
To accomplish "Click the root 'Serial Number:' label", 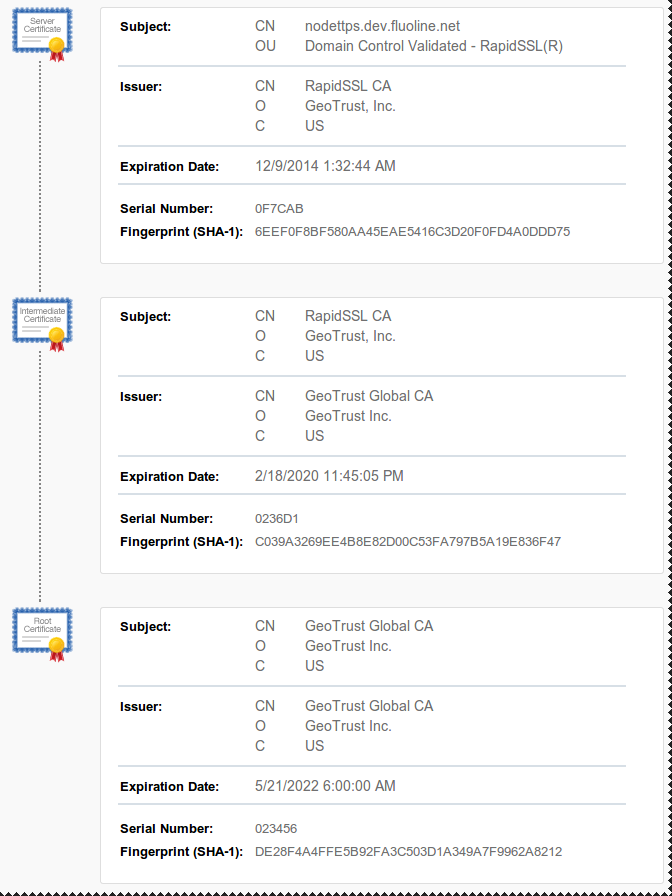I will click(166, 829).
